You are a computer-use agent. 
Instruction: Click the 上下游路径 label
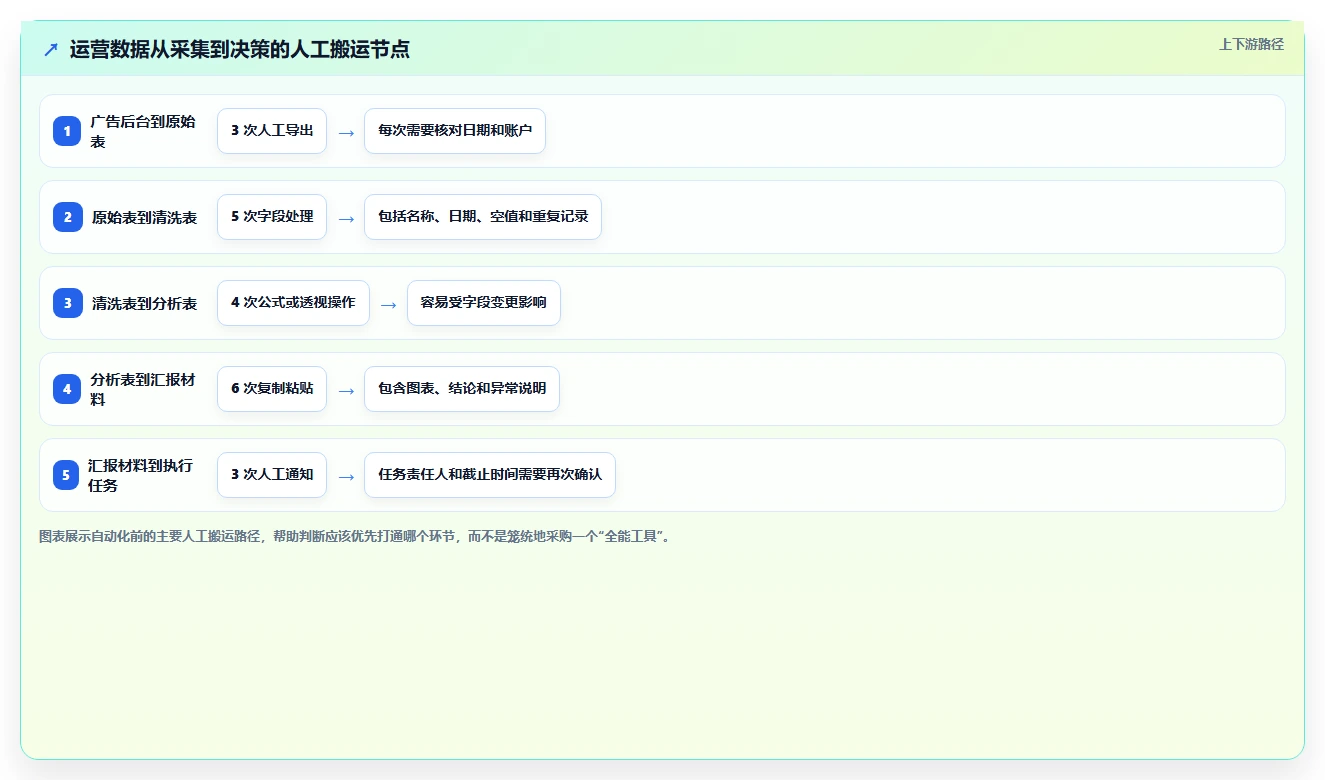[1251, 45]
